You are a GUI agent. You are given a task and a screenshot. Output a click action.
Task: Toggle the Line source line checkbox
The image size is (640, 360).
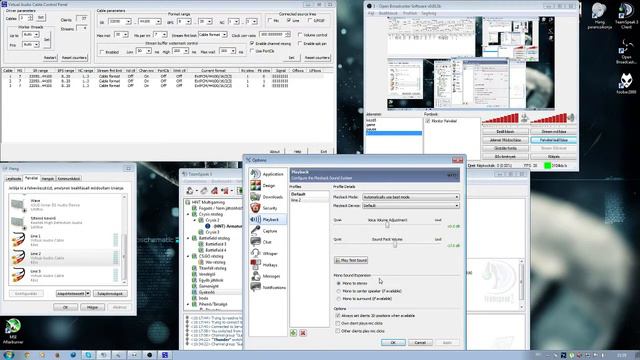click(x=289, y=20)
